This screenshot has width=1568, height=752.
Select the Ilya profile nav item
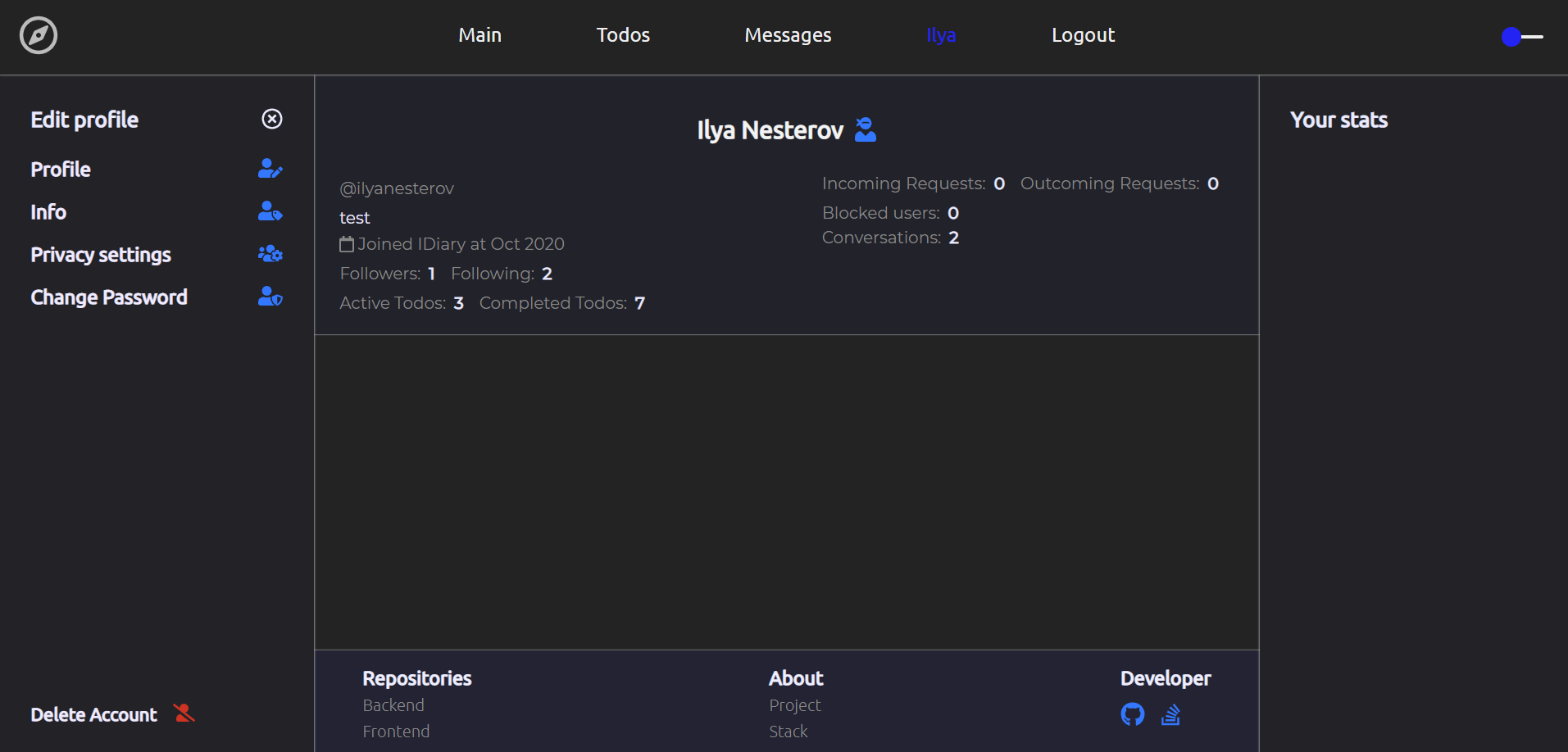point(941,35)
